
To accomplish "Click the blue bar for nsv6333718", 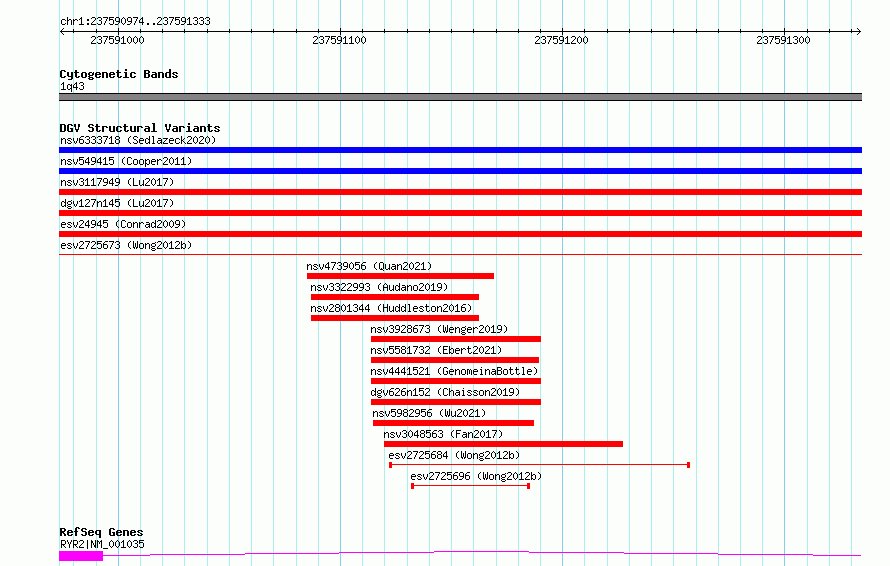I will [460, 150].
